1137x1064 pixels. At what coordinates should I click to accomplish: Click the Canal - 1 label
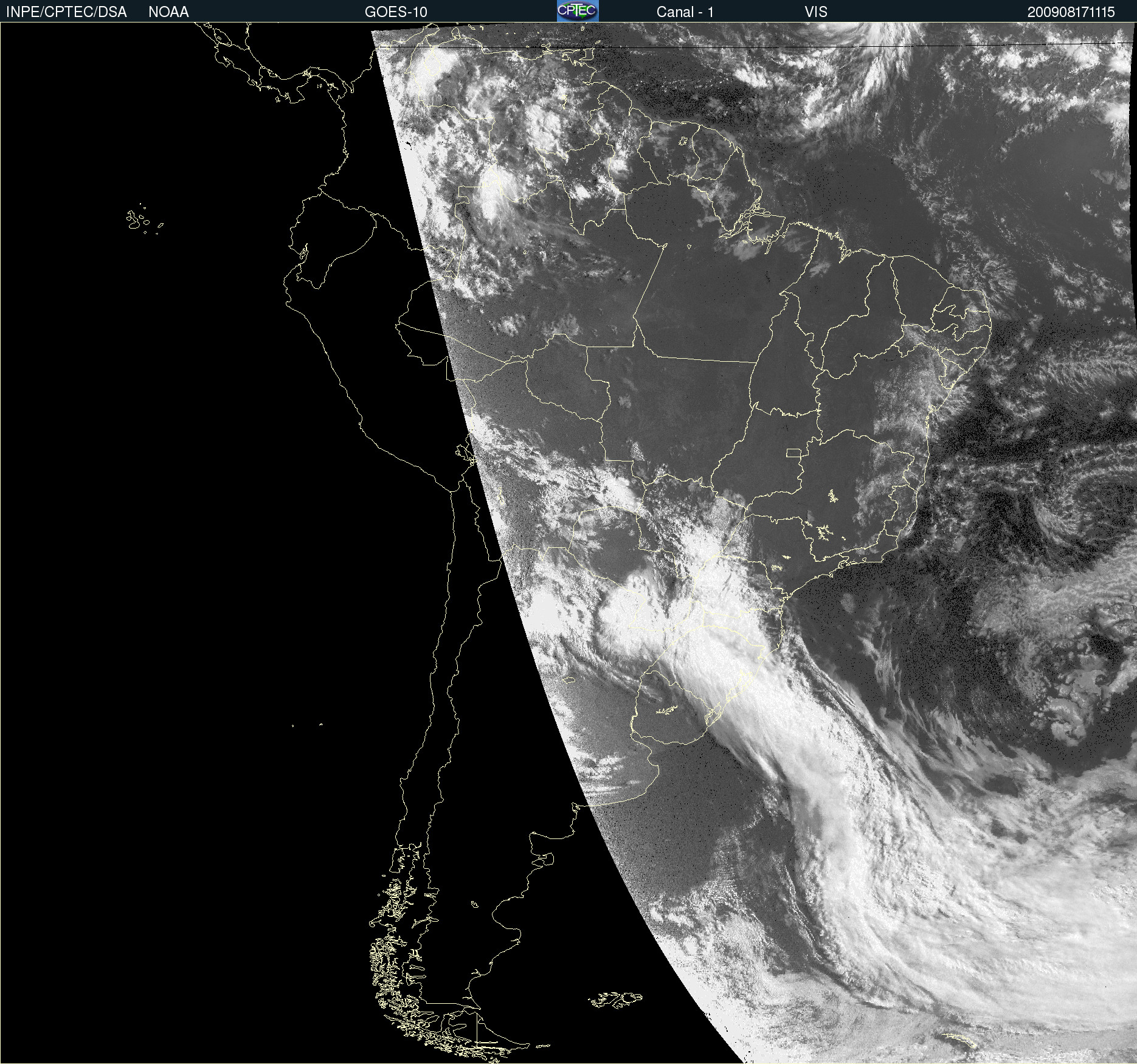click(x=685, y=12)
